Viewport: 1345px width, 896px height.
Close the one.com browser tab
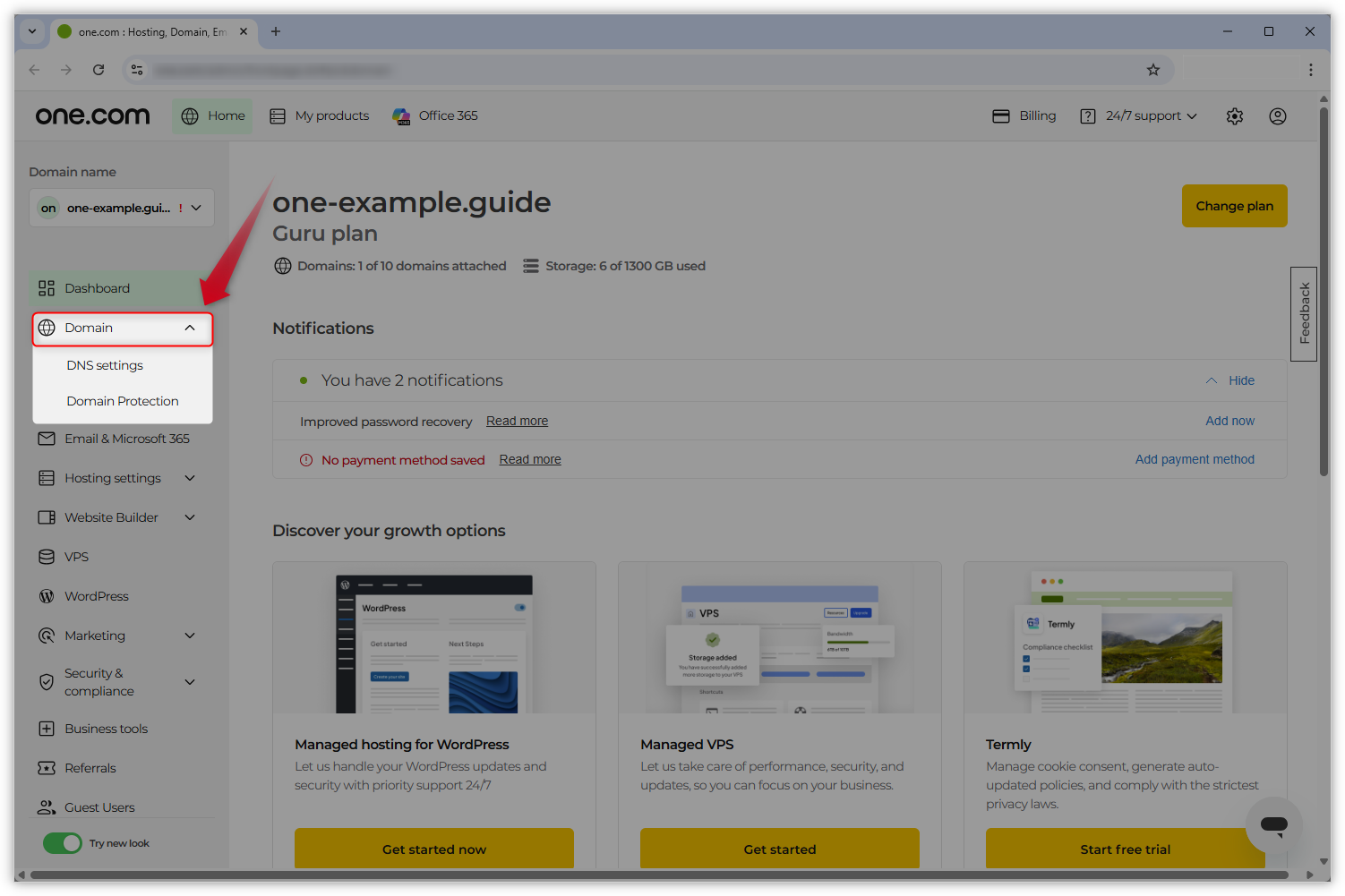tap(244, 31)
